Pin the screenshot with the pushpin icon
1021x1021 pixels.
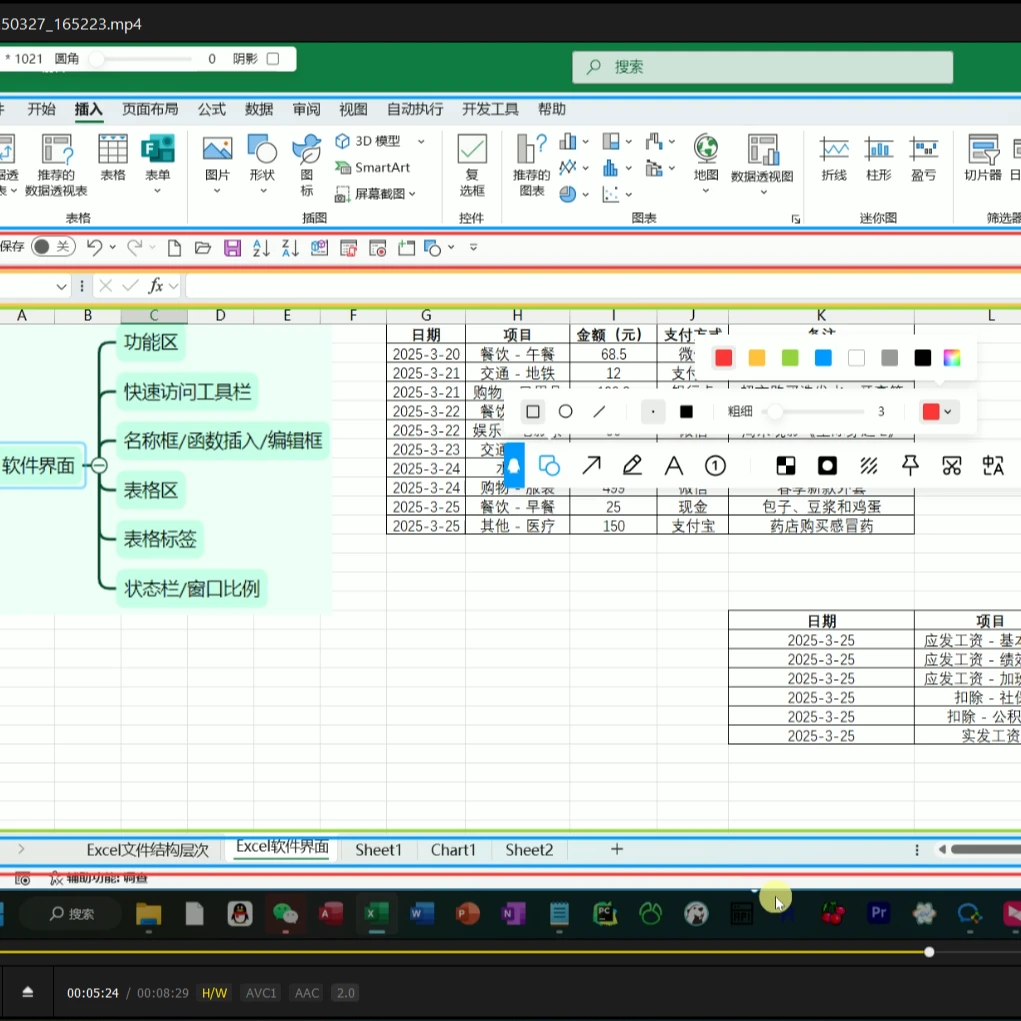[x=910, y=465]
